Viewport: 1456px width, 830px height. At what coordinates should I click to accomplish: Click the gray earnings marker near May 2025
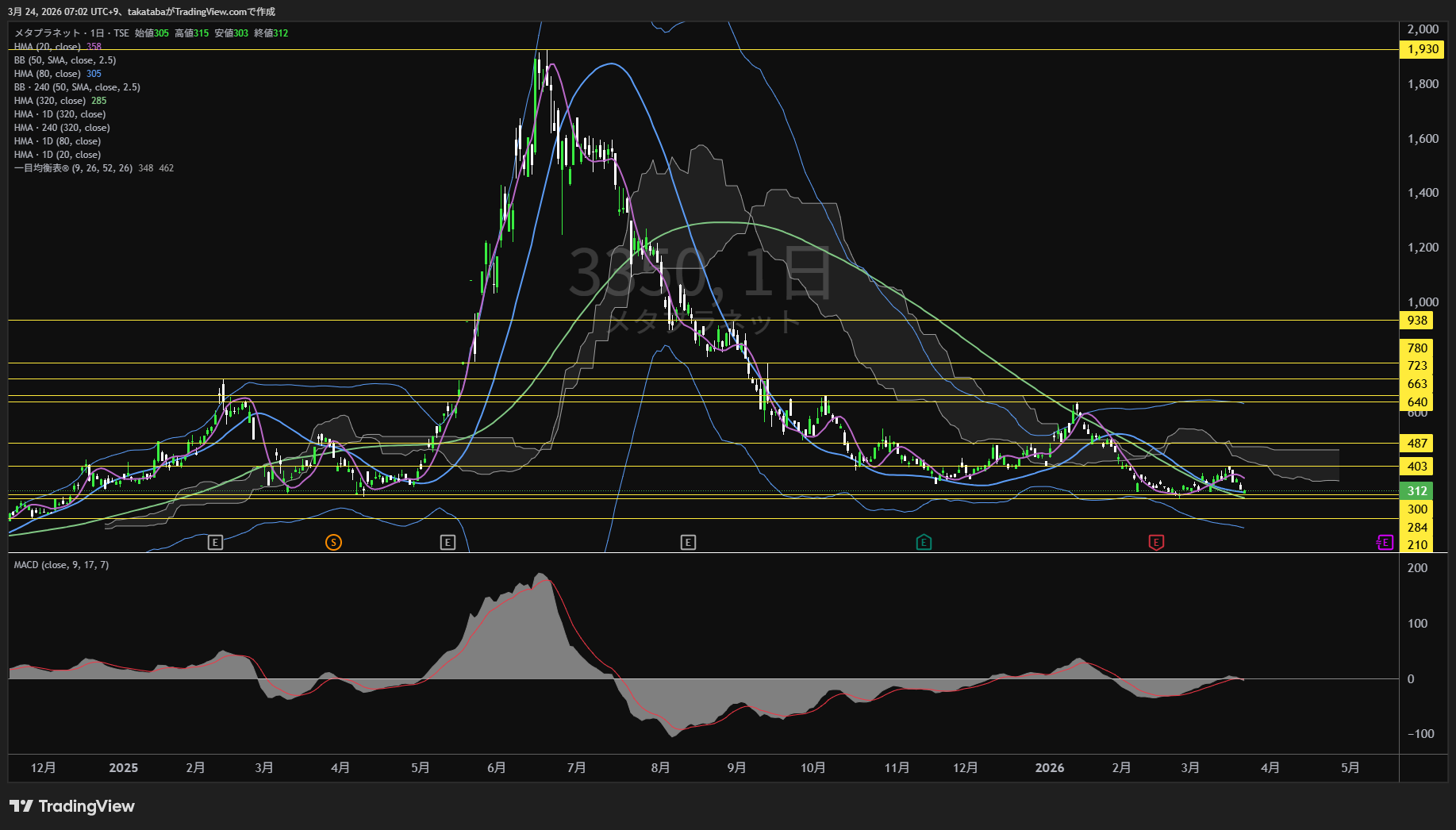(448, 543)
